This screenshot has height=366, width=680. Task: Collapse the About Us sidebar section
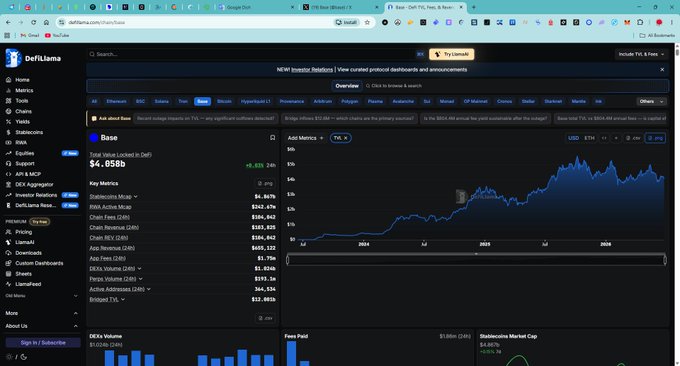42,326
